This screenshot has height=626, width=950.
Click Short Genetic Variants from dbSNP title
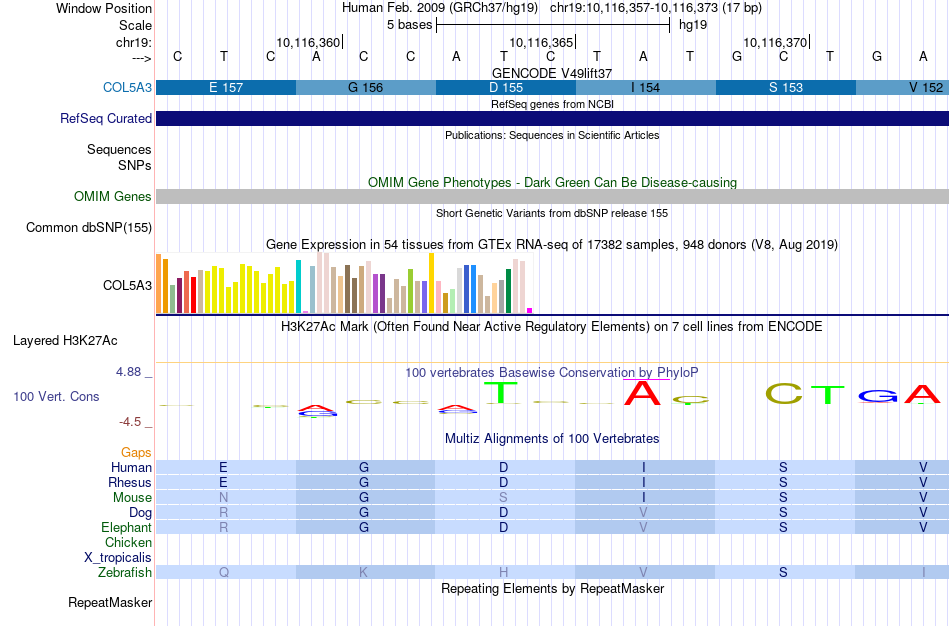point(552,213)
